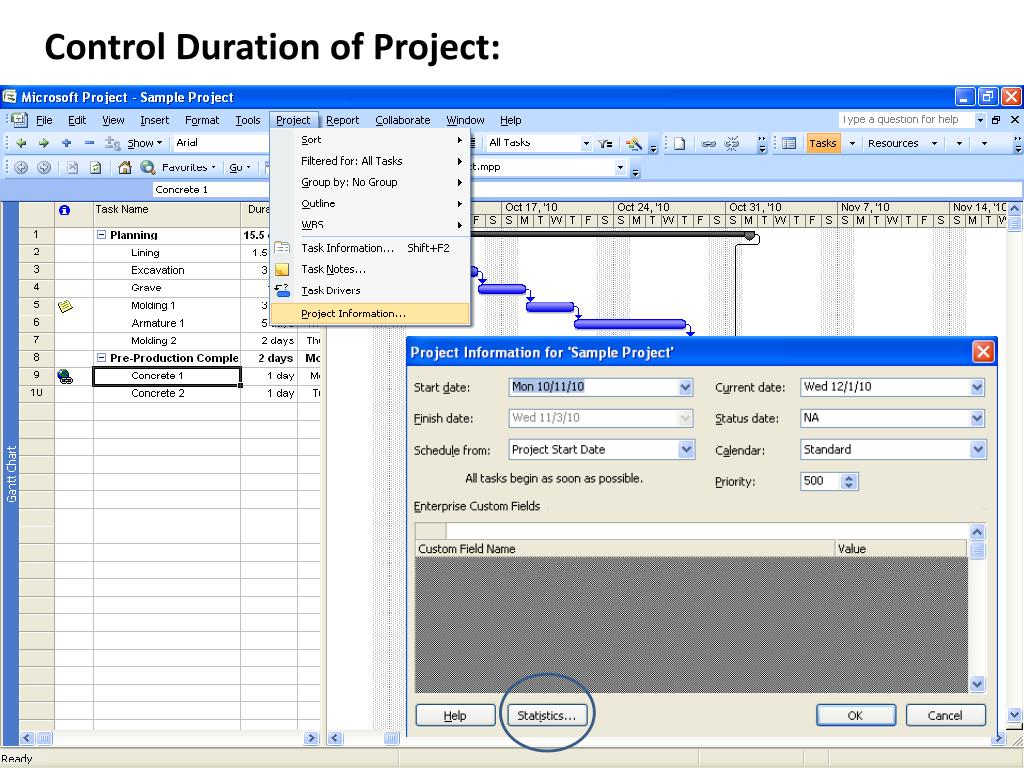Screen dimensions: 1024x768
Task: Click the Help button in dialog
Action: [455, 716]
